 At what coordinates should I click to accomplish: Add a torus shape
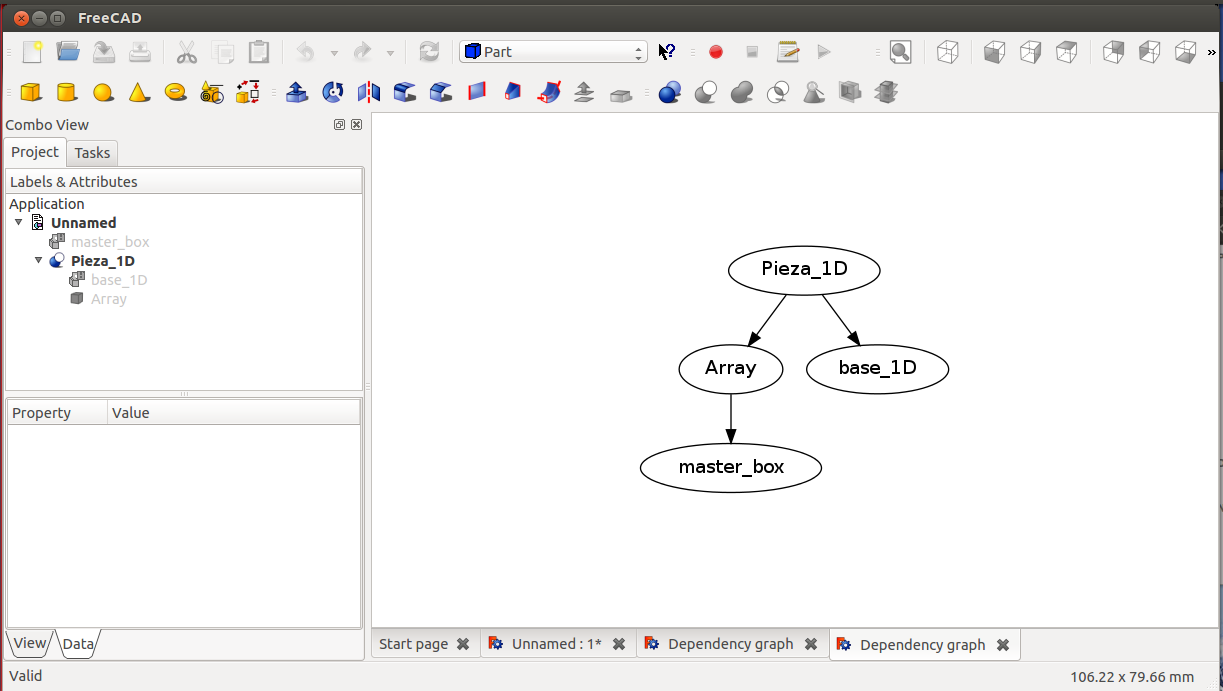tap(176, 93)
